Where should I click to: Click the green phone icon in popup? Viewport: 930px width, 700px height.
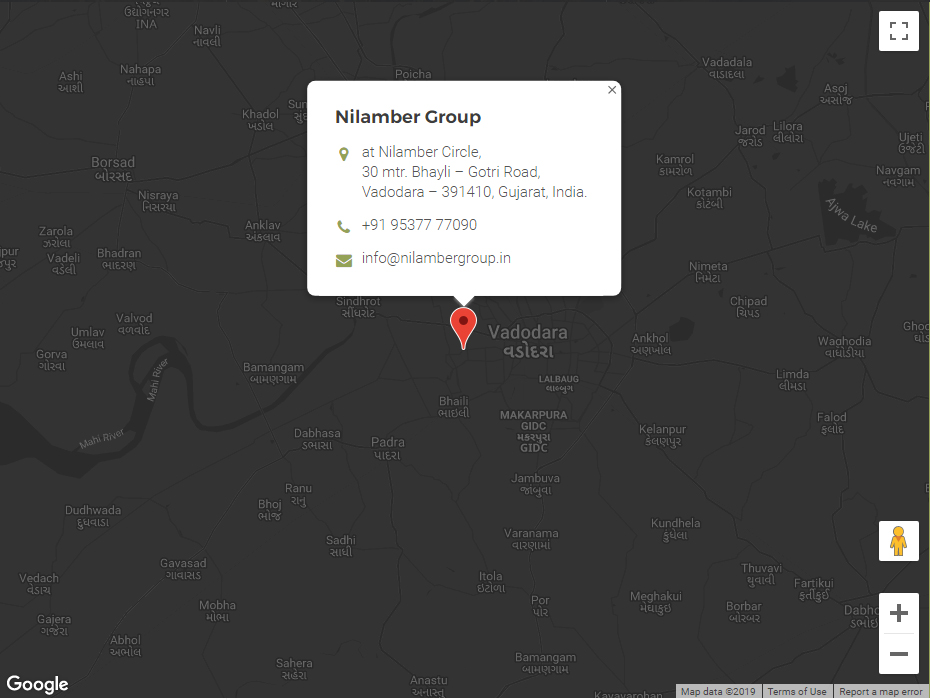(x=343, y=226)
